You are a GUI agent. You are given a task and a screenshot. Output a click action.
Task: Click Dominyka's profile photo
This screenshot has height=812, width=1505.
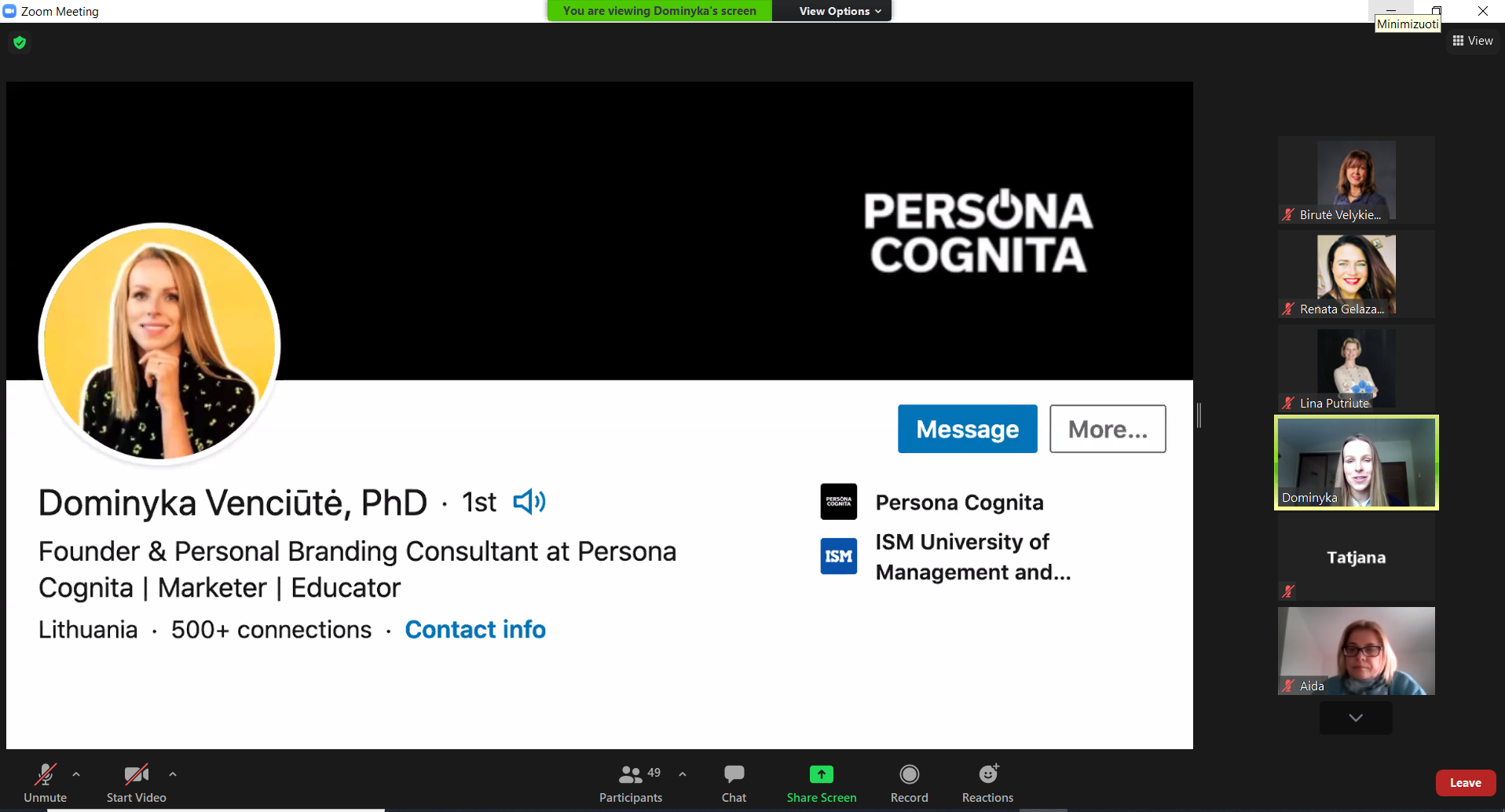pyautogui.click(x=159, y=344)
